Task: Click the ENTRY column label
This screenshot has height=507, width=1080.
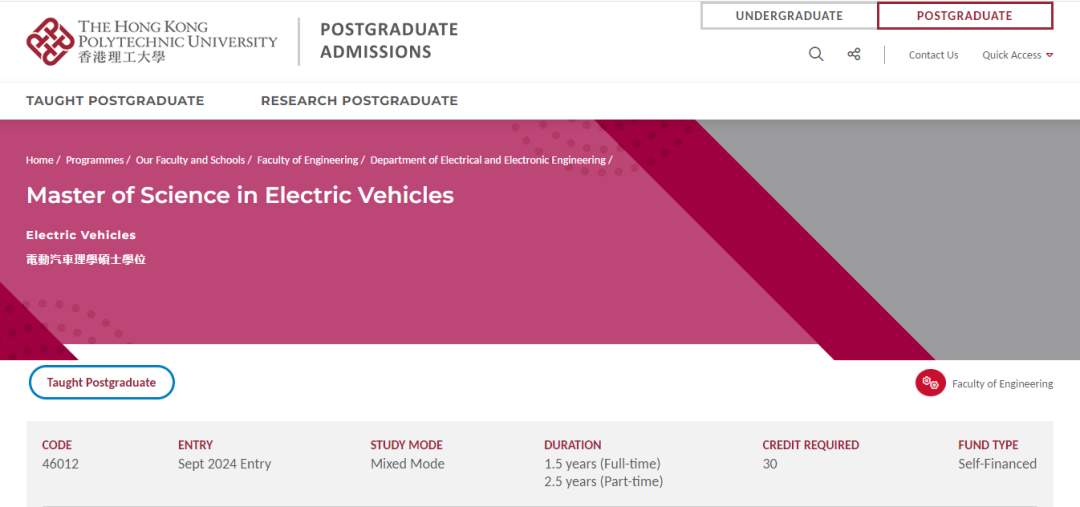Action: [195, 445]
